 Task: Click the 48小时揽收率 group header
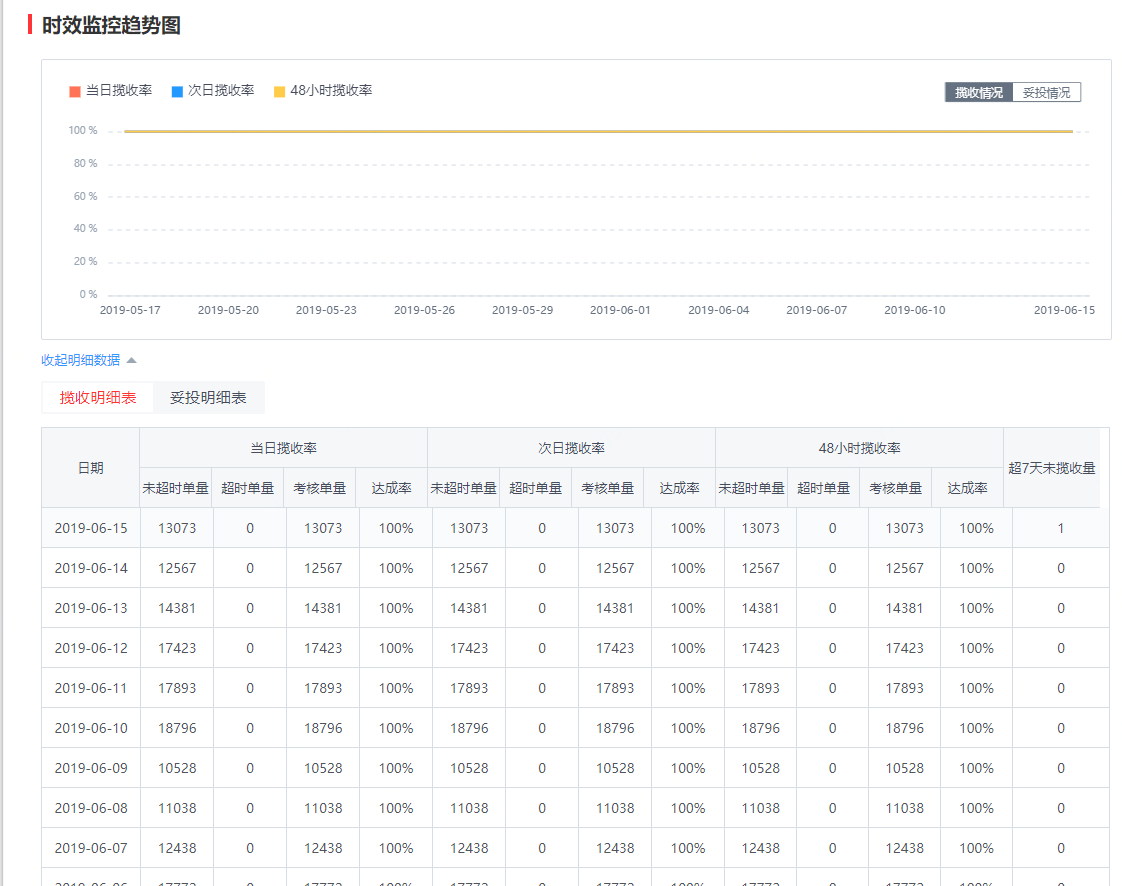click(x=859, y=448)
